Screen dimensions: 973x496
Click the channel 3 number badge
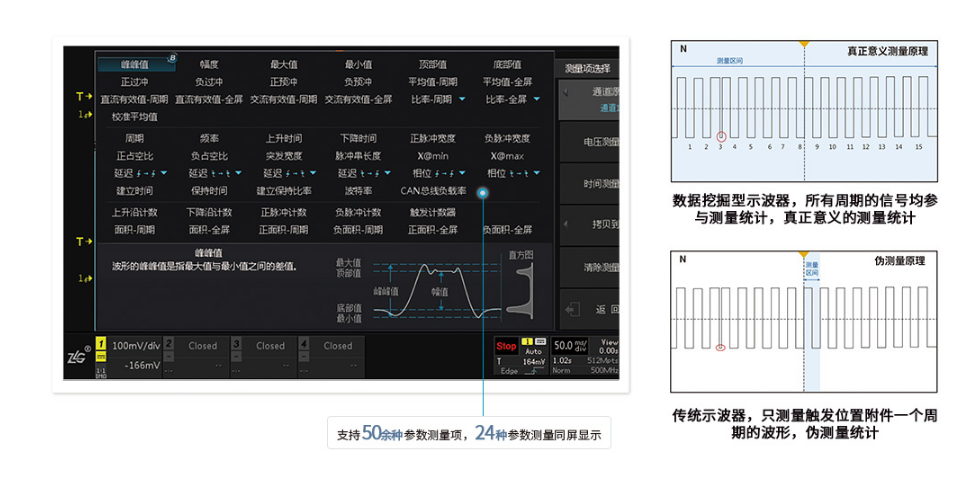(236, 343)
